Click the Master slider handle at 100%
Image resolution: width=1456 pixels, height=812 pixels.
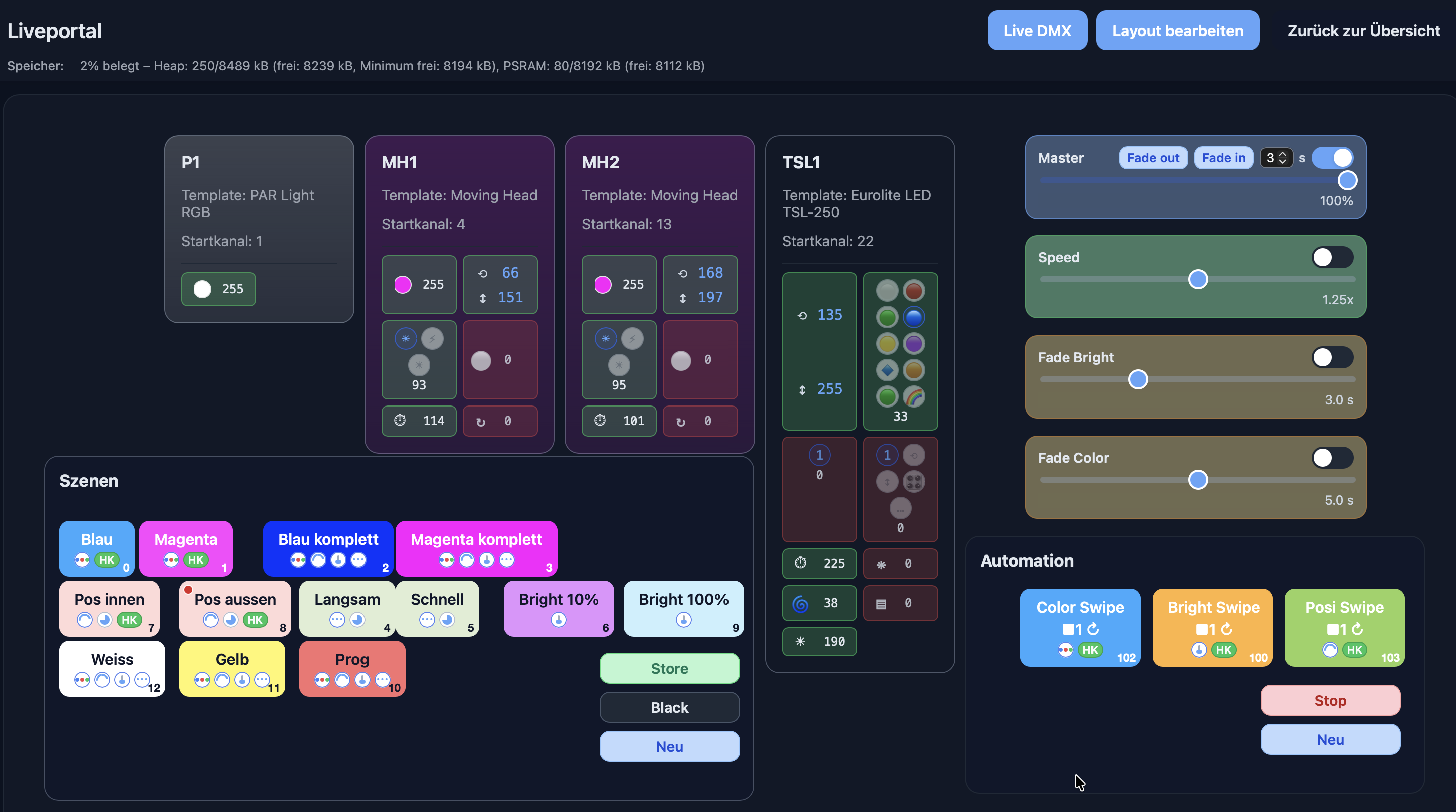[1347, 180]
